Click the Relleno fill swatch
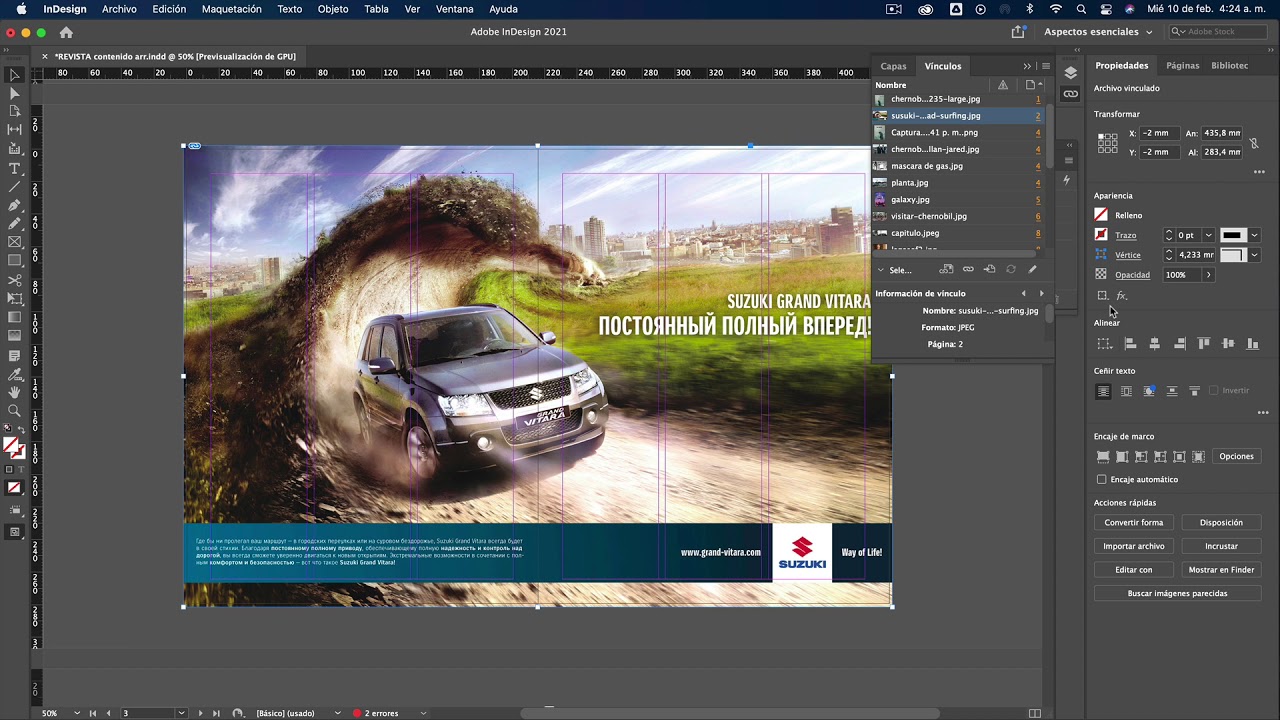The height and width of the screenshot is (720, 1280). point(1101,215)
